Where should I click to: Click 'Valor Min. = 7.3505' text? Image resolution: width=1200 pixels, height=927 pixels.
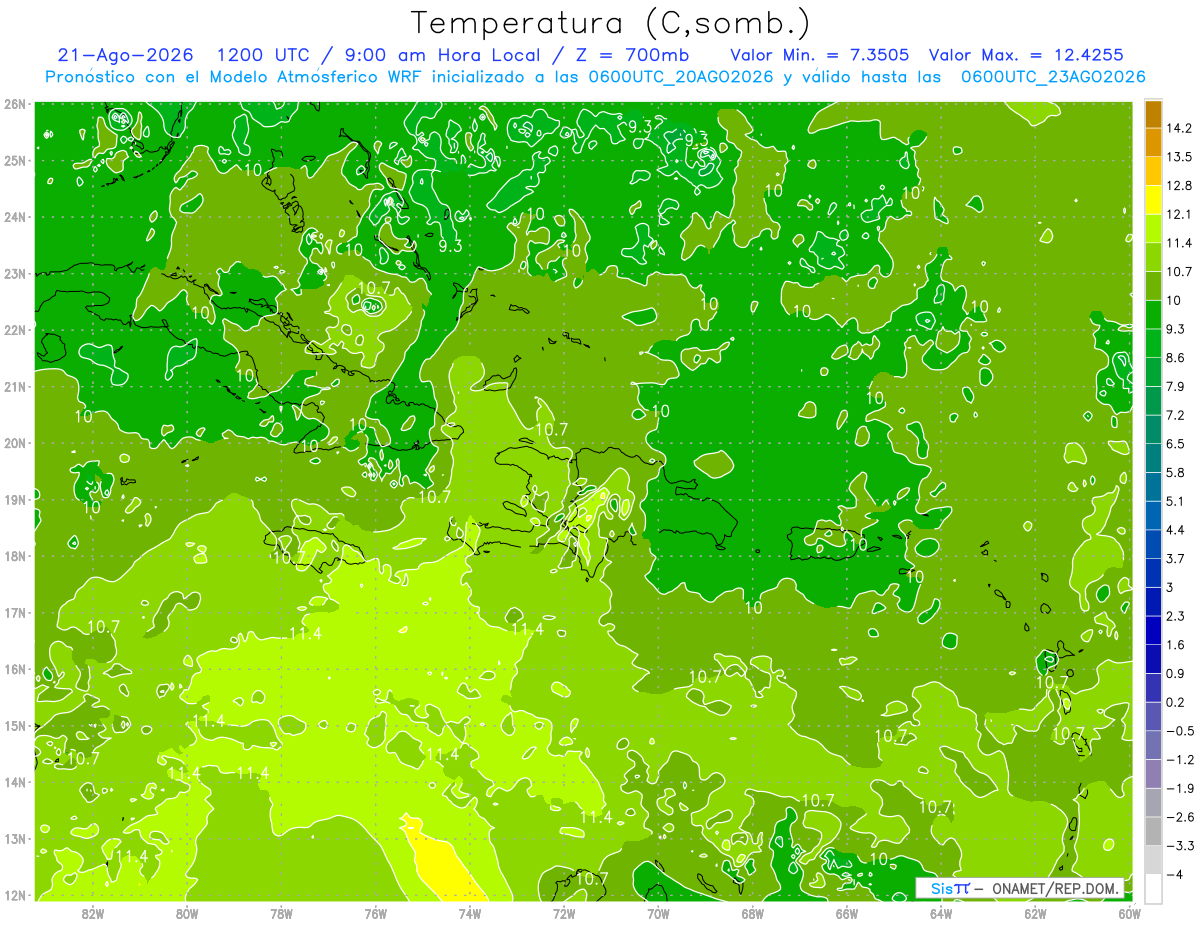819,55
